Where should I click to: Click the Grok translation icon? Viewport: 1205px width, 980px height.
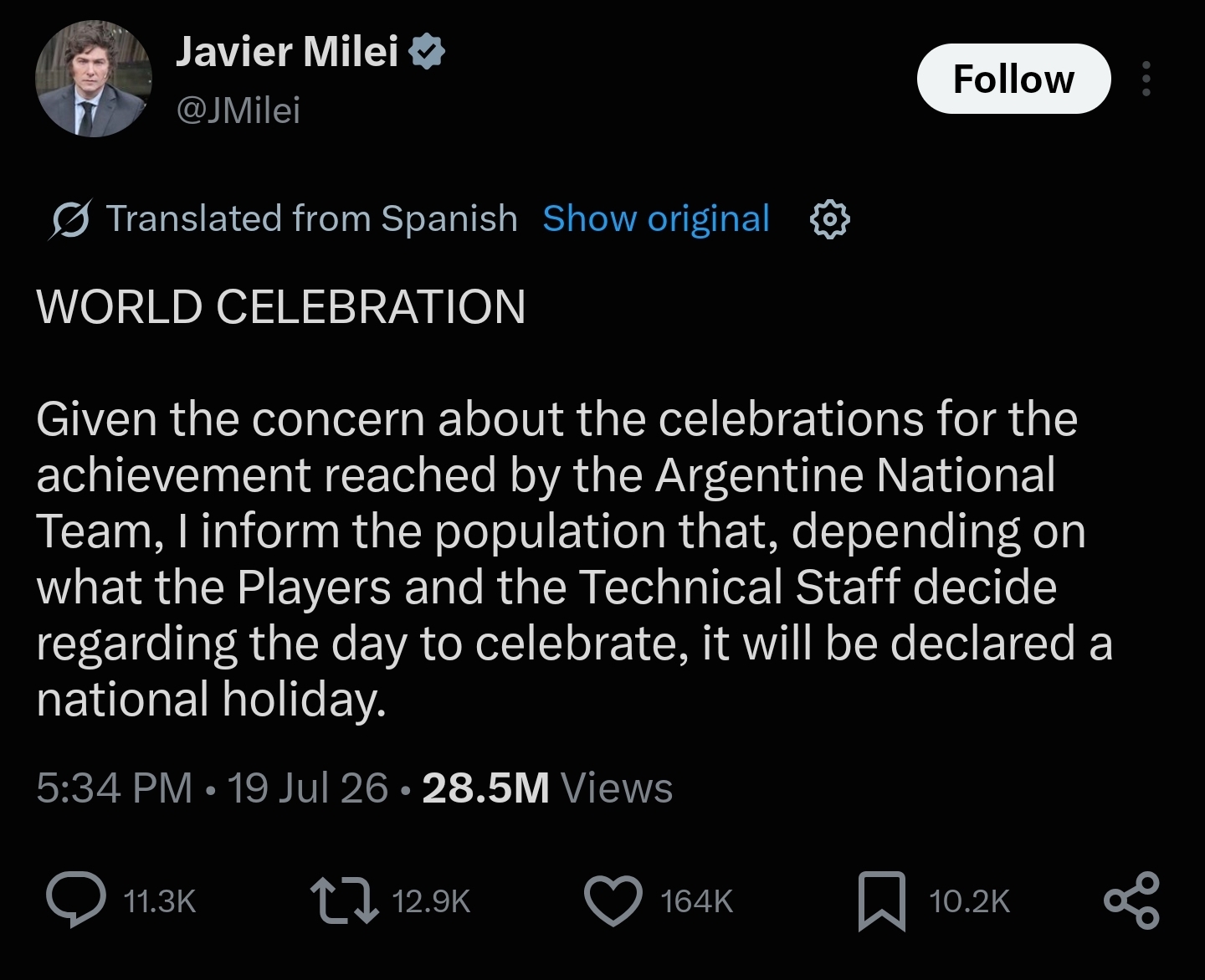click(69, 220)
